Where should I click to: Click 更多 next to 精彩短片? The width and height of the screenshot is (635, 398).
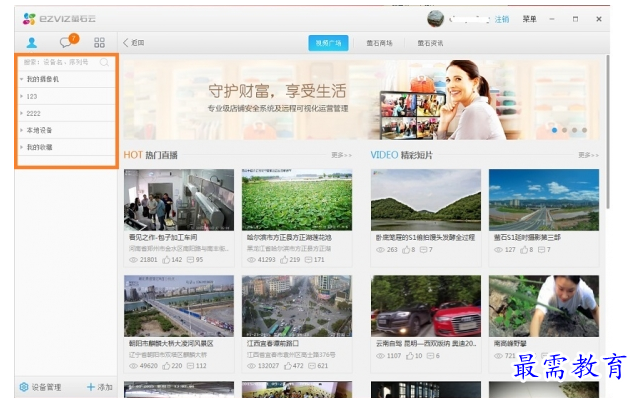[588, 155]
